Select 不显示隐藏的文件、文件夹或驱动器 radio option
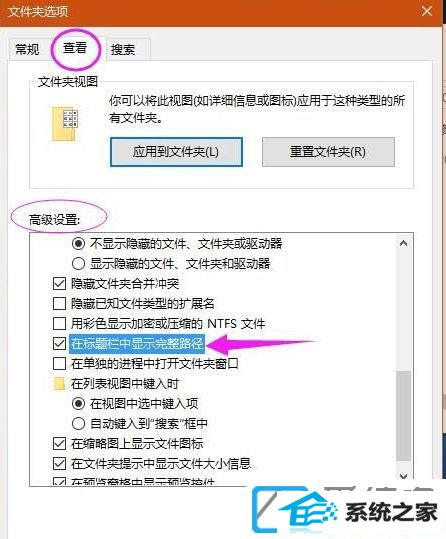 tap(78, 244)
